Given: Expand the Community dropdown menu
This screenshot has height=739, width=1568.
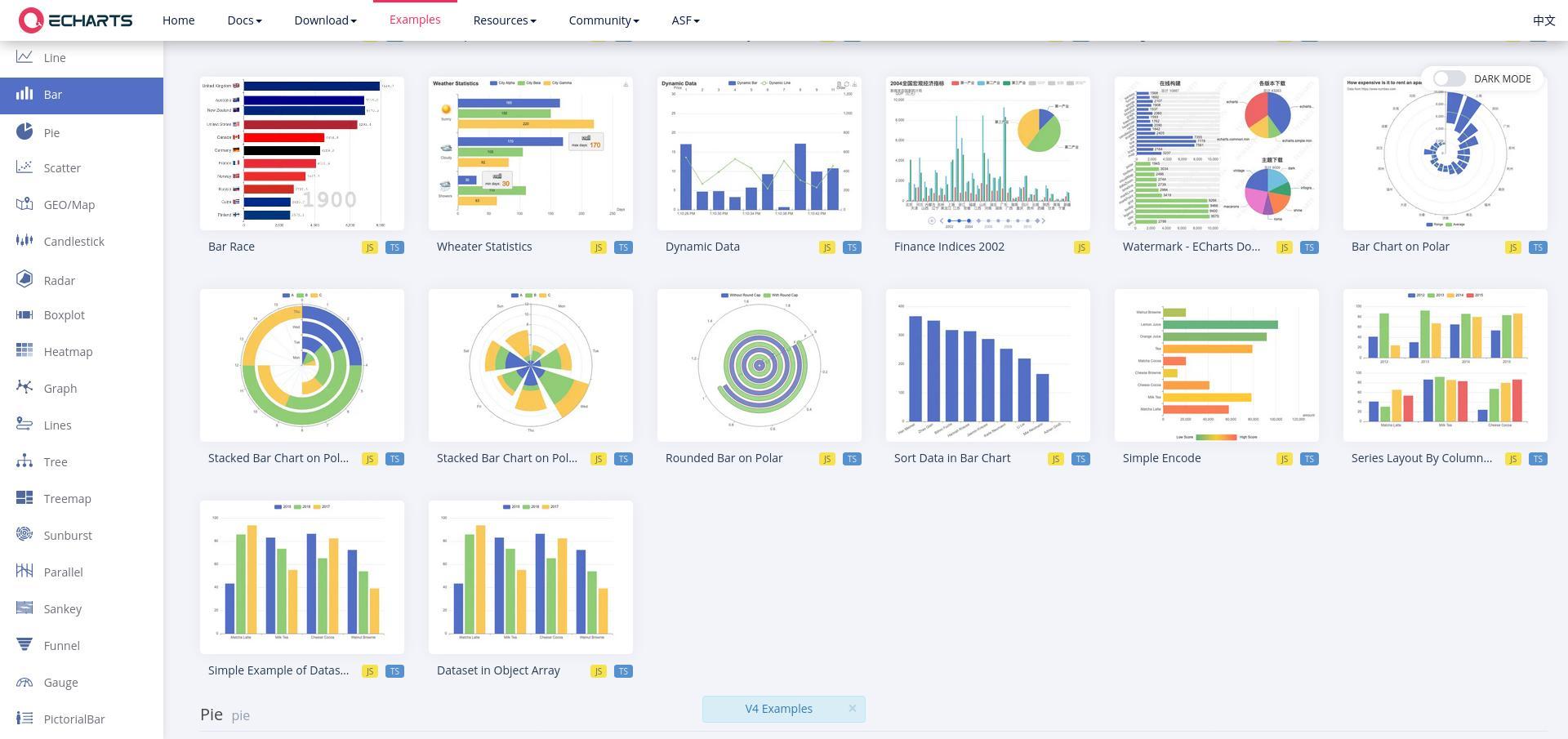Looking at the screenshot, I should pos(604,20).
